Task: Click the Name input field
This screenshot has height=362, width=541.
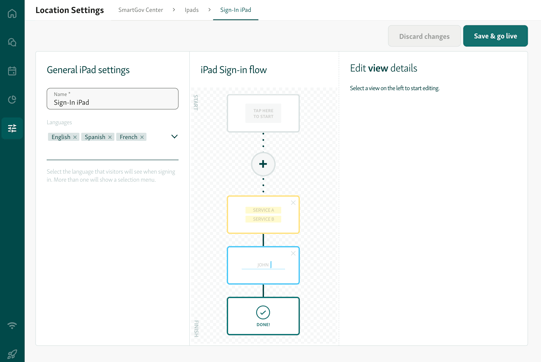Action: point(112,99)
